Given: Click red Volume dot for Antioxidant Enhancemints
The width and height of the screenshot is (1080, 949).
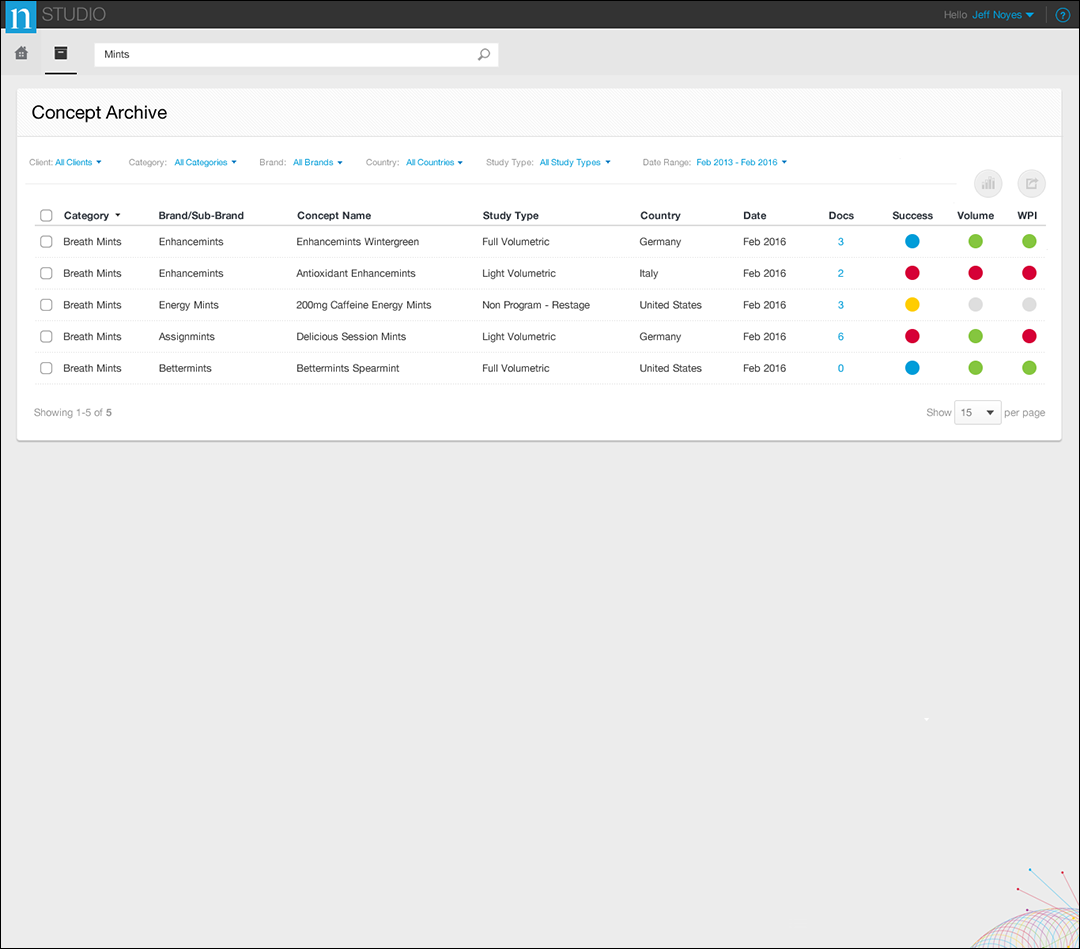Looking at the screenshot, I should tap(975, 273).
